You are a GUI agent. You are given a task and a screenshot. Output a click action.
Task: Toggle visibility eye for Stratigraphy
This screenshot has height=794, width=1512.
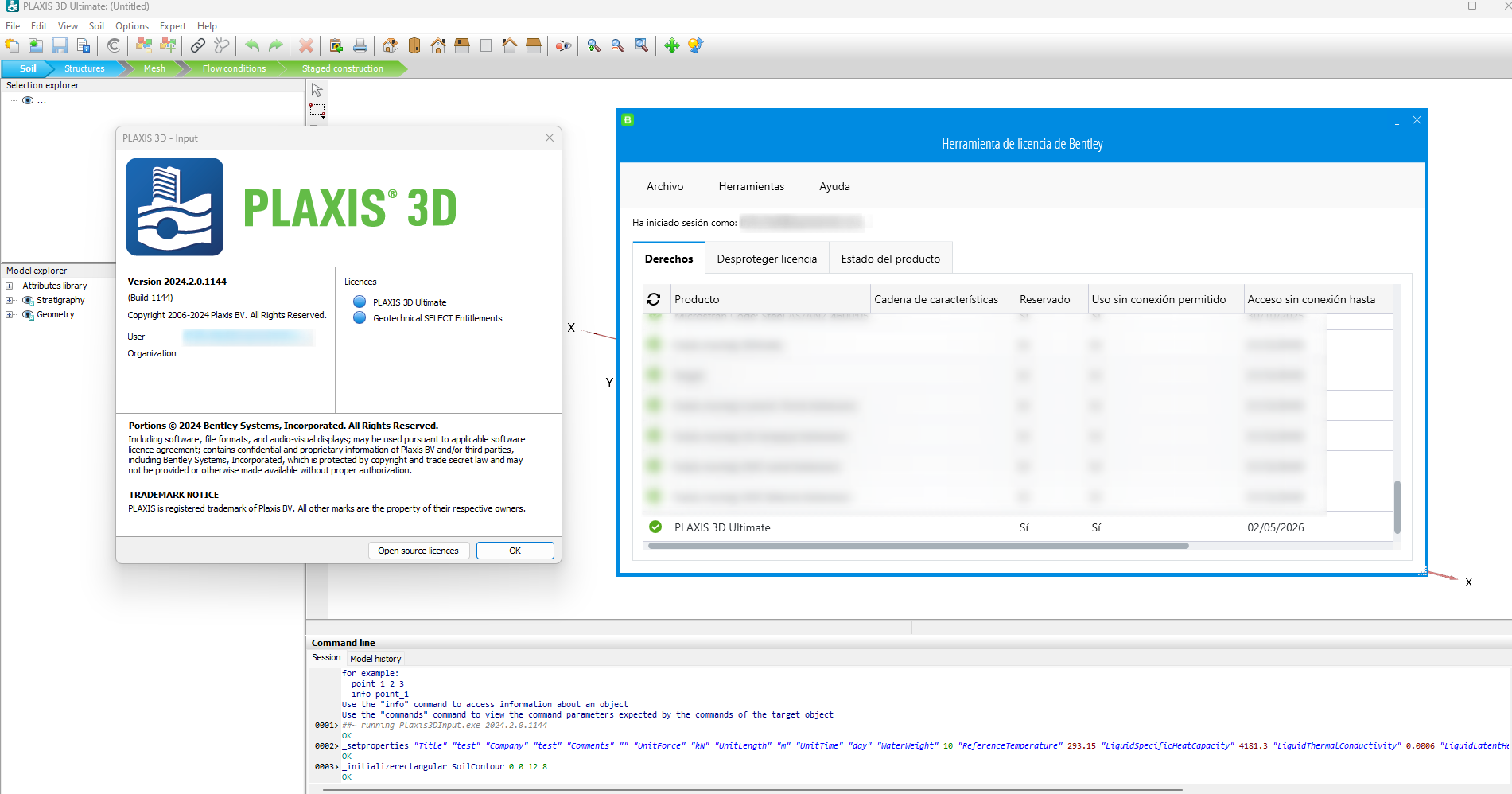pos(28,300)
